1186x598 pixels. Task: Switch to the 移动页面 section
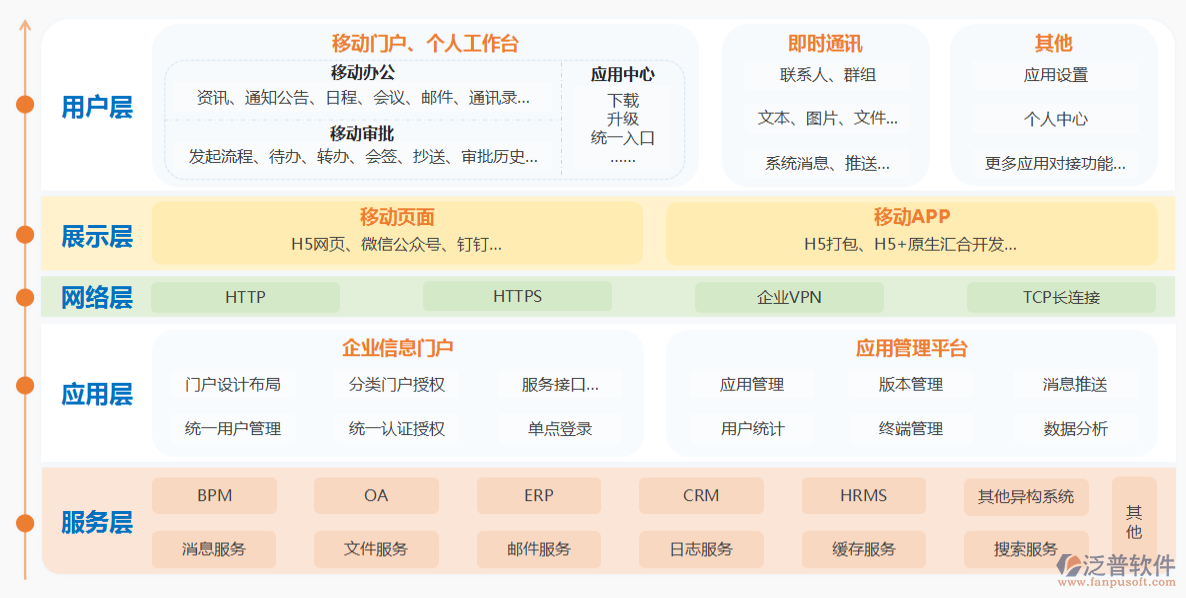pyautogui.click(x=396, y=216)
